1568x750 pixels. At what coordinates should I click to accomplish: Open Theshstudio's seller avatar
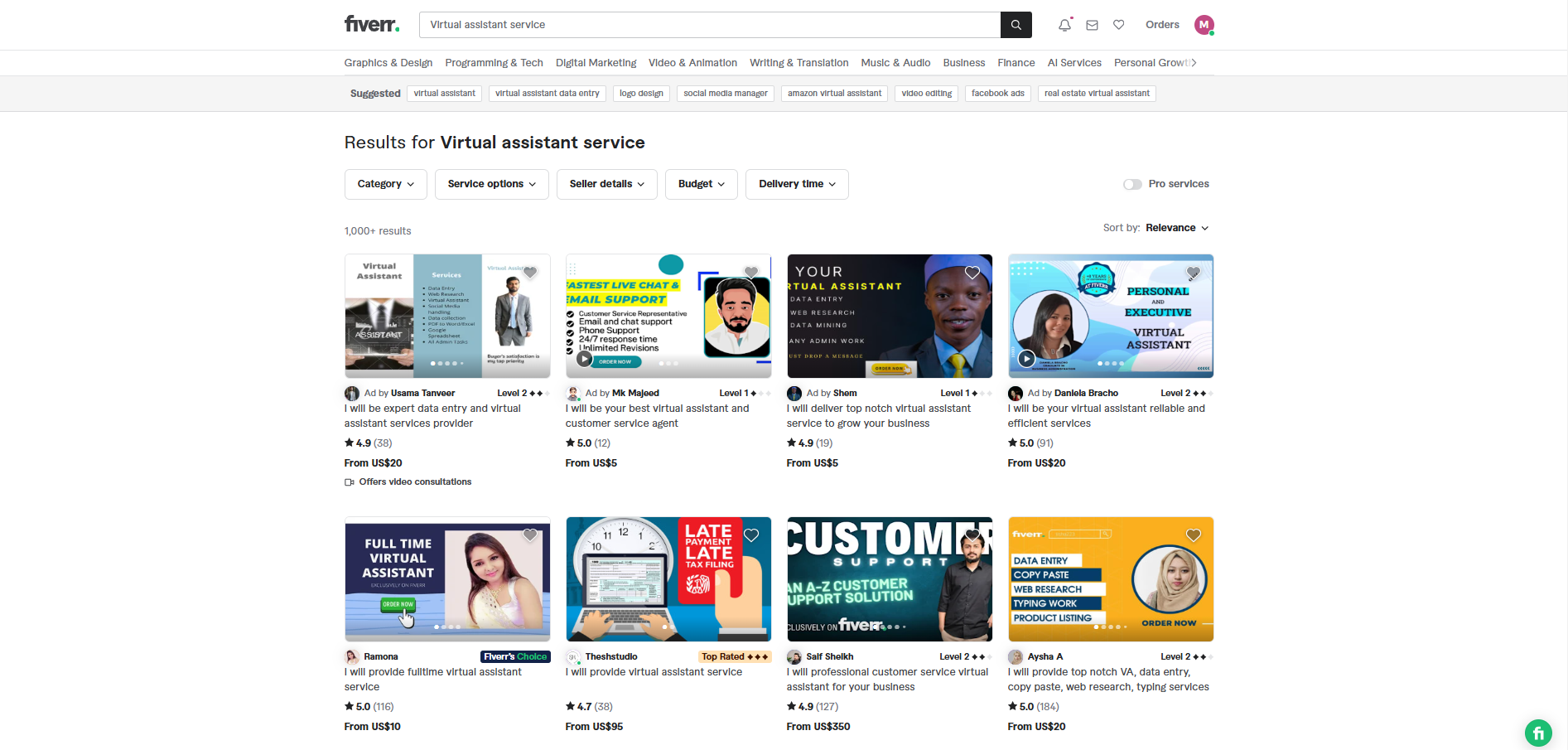tap(573, 657)
